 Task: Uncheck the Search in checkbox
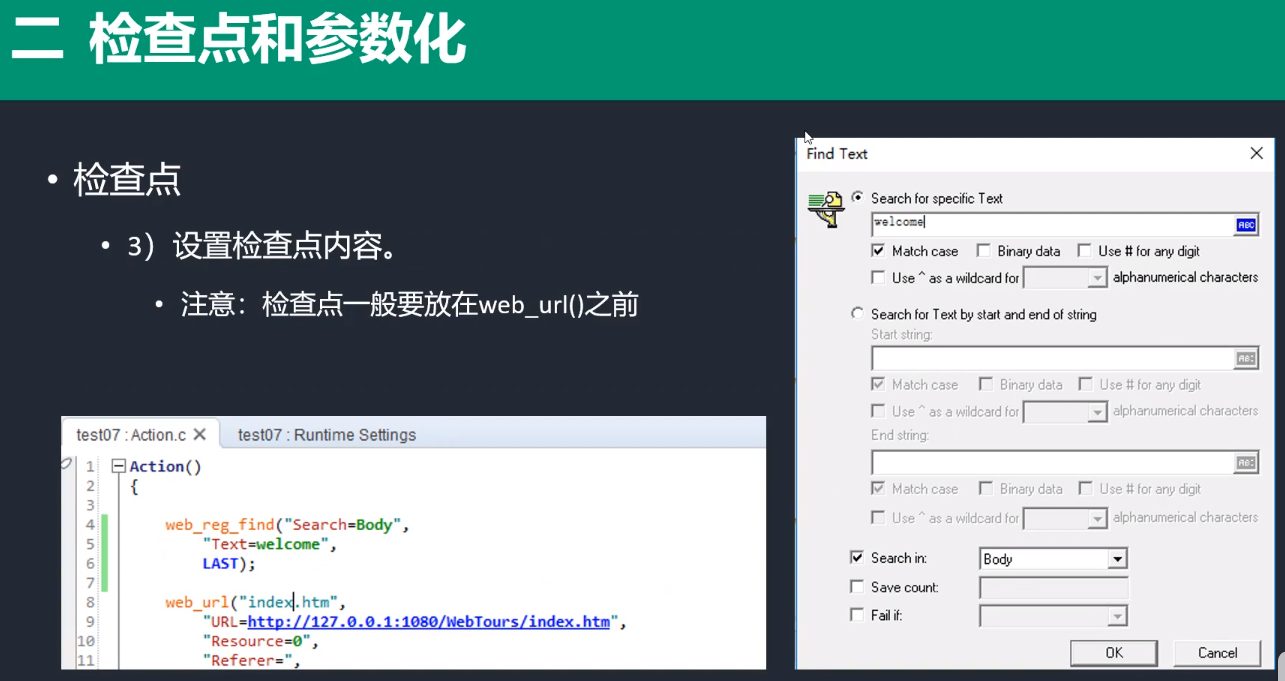[855, 557]
